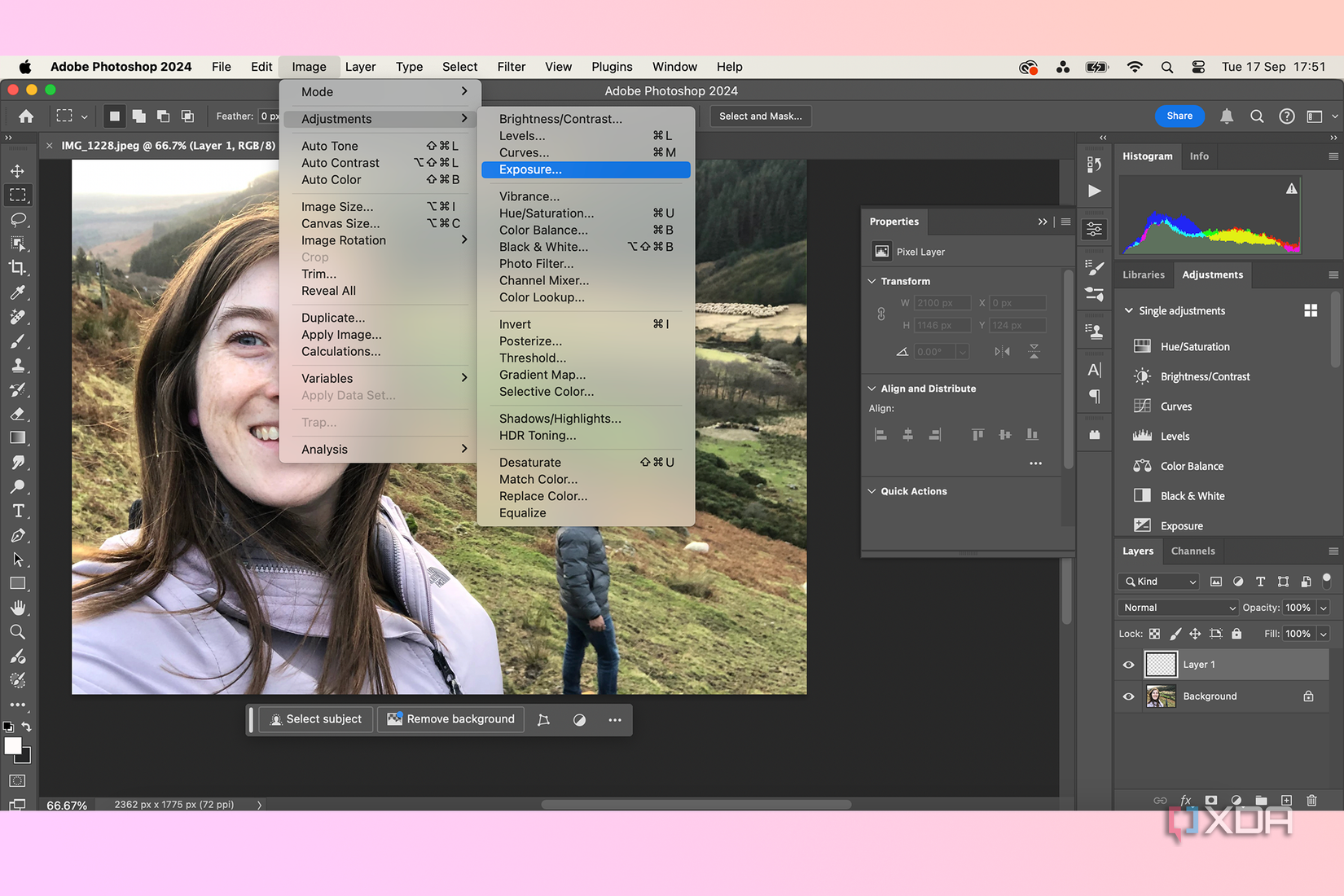1344x896 pixels.
Task: Hide Layer 1
Action: click(x=1128, y=664)
